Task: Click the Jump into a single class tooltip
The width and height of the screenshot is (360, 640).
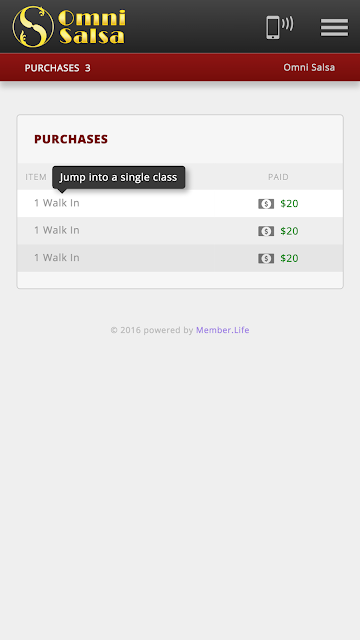Action: tap(119, 177)
